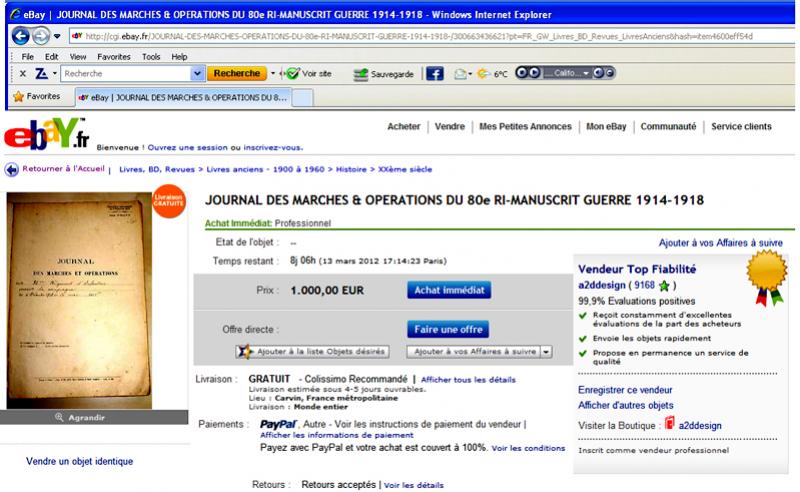800x492 pixels.
Task: Open the arrow next to Recherche button
Action: (x=272, y=73)
